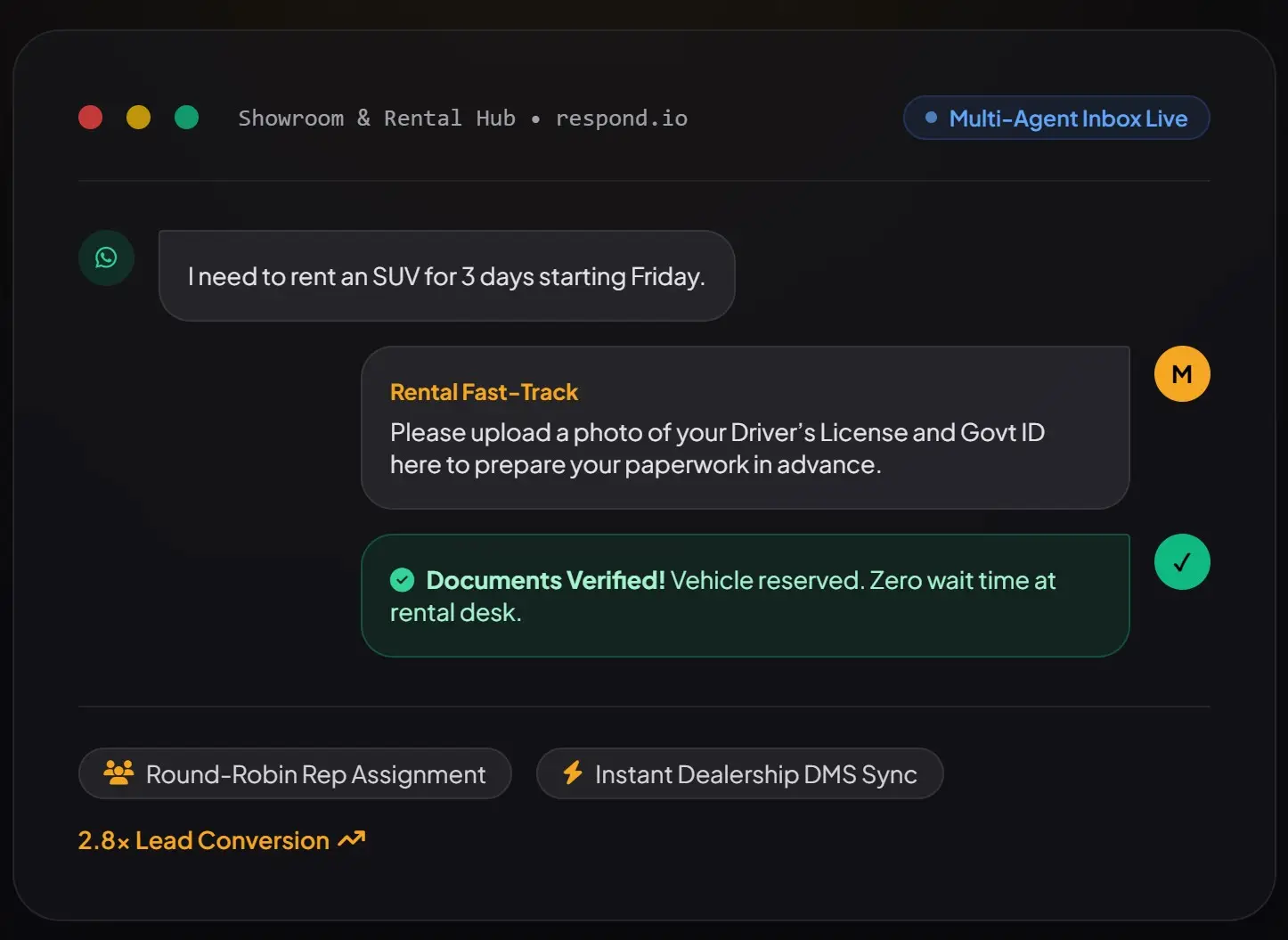Screen dimensions: 1288x940
Task: Click the 'Documents Verified!' bold text
Action: coord(545,581)
